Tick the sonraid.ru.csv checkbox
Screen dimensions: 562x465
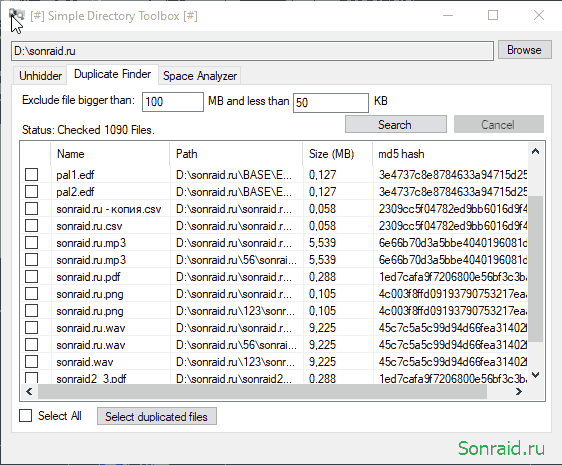(32, 226)
